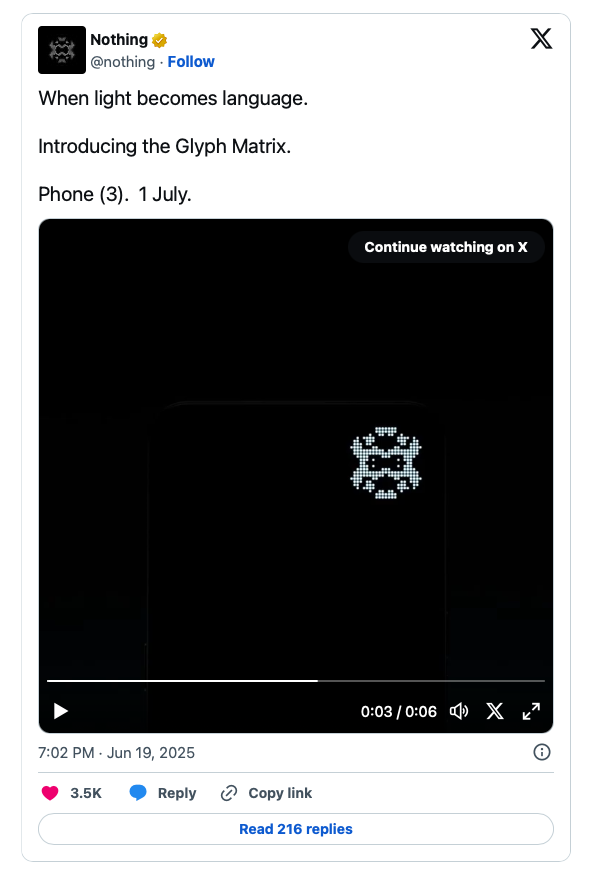Mute the video with the speaker icon

tap(459, 711)
